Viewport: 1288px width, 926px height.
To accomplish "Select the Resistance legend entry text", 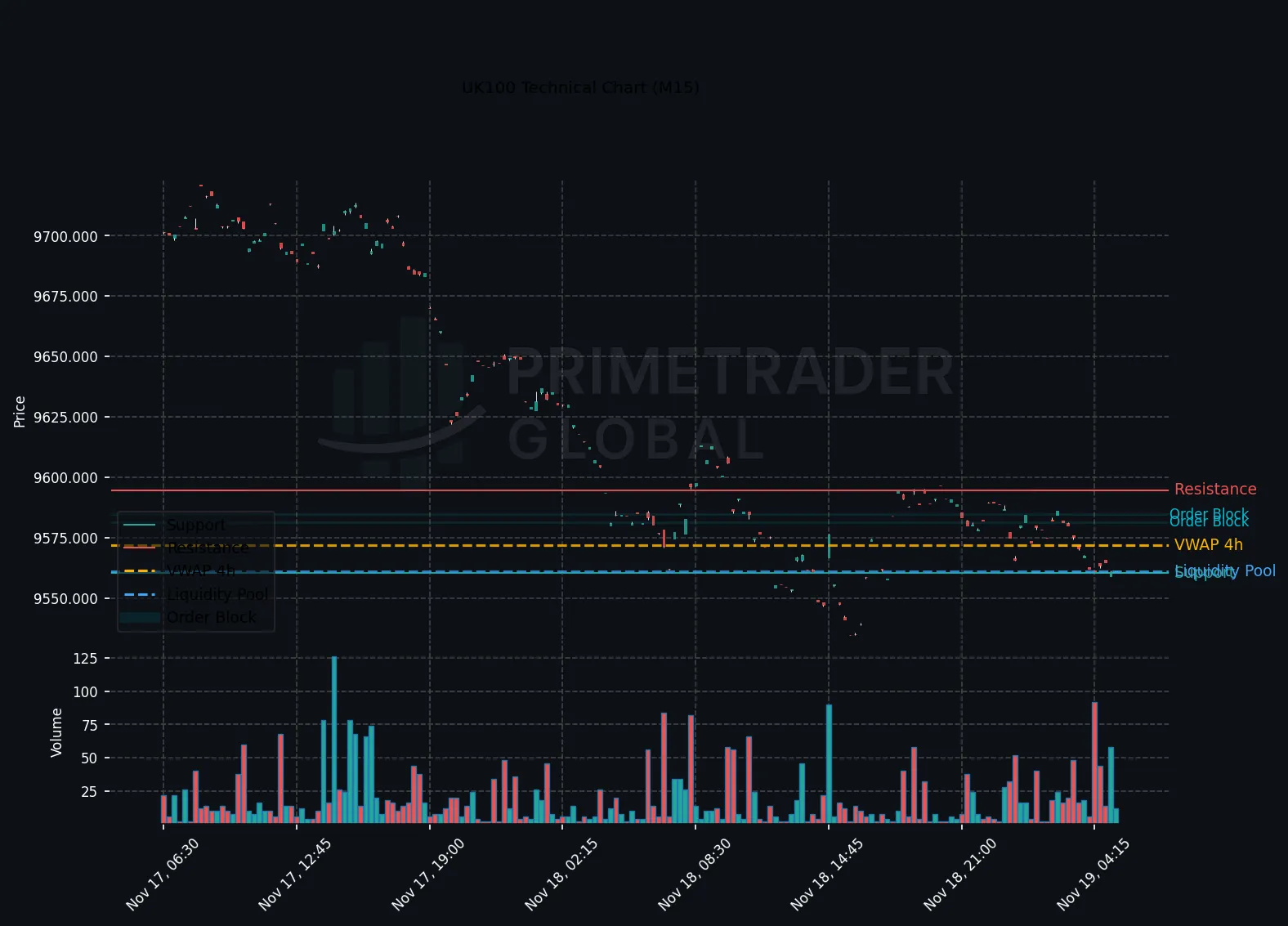I will pyautogui.click(x=208, y=548).
